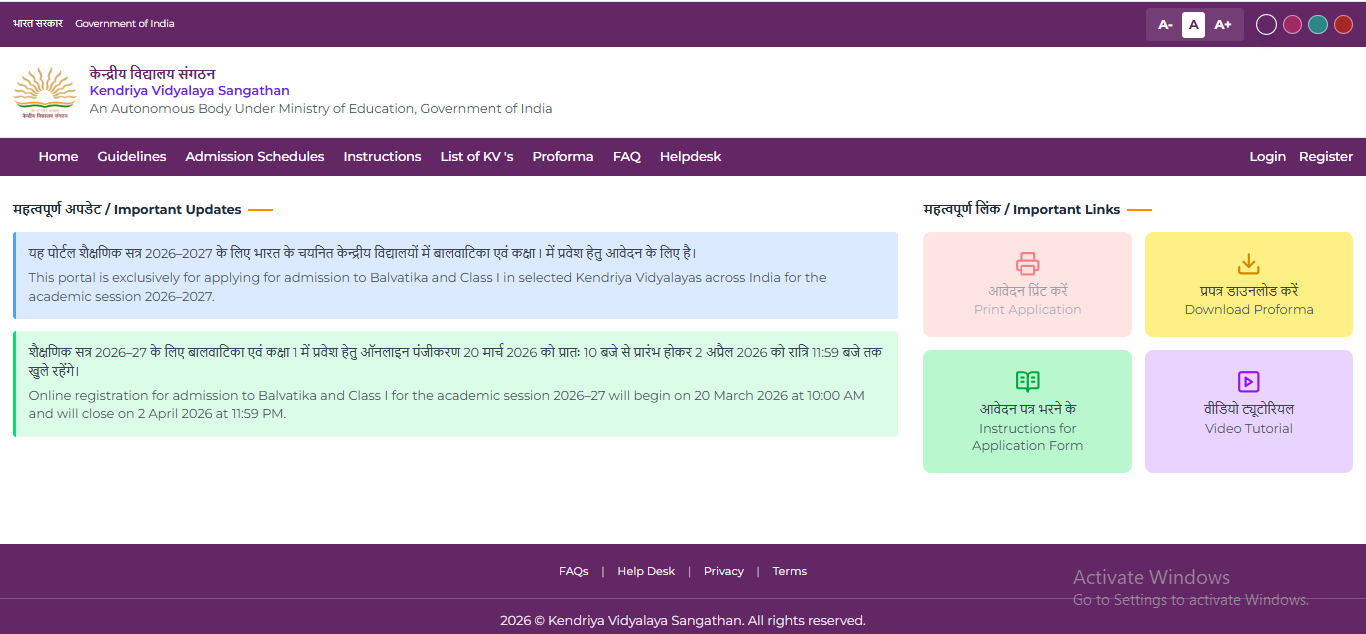The image size is (1366, 634).
Task: Open the List of KV's page
Action: point(477,156)
